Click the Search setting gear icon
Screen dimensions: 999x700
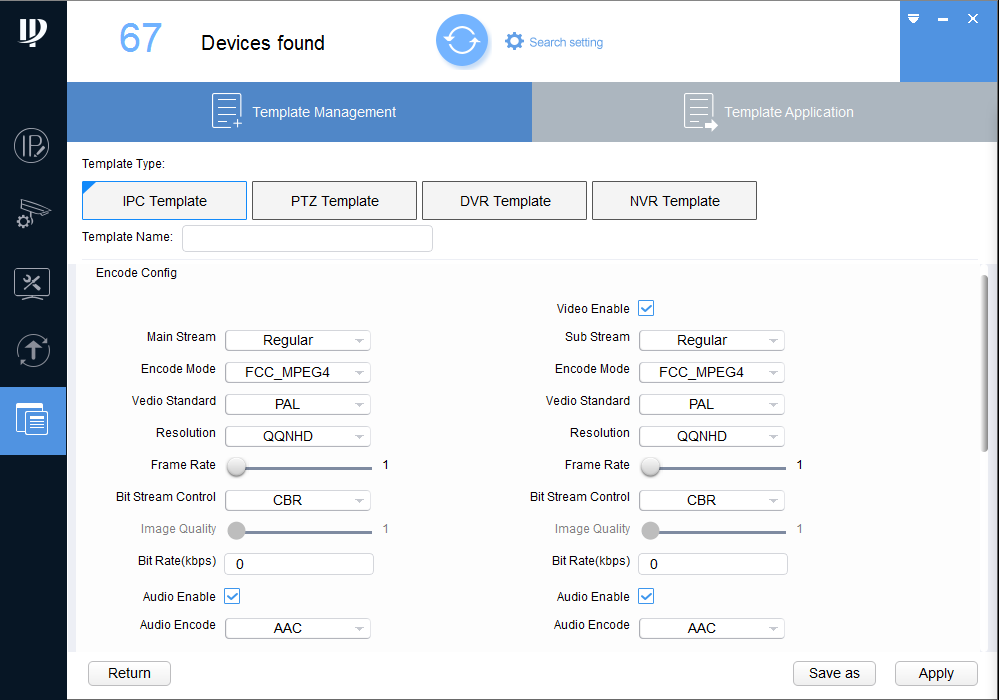point(514,42)
